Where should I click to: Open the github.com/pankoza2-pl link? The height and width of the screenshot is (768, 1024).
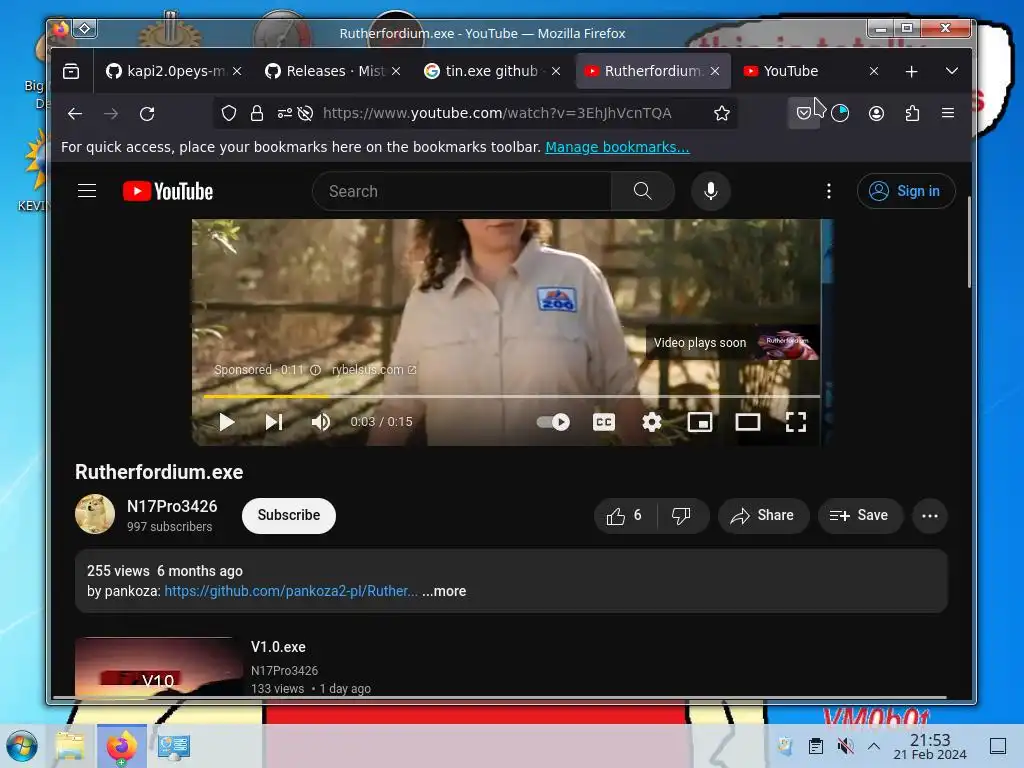click(x=291, y=591)
